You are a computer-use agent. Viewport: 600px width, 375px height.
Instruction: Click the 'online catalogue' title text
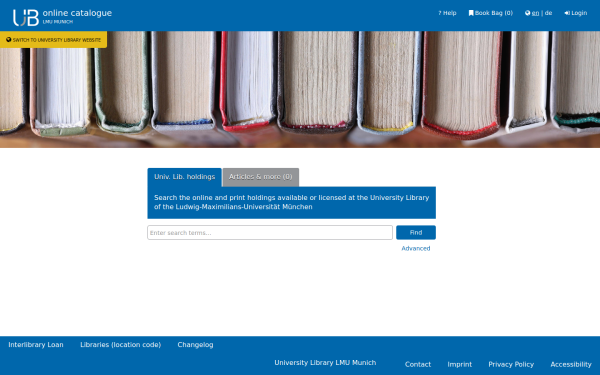[77, 13]
